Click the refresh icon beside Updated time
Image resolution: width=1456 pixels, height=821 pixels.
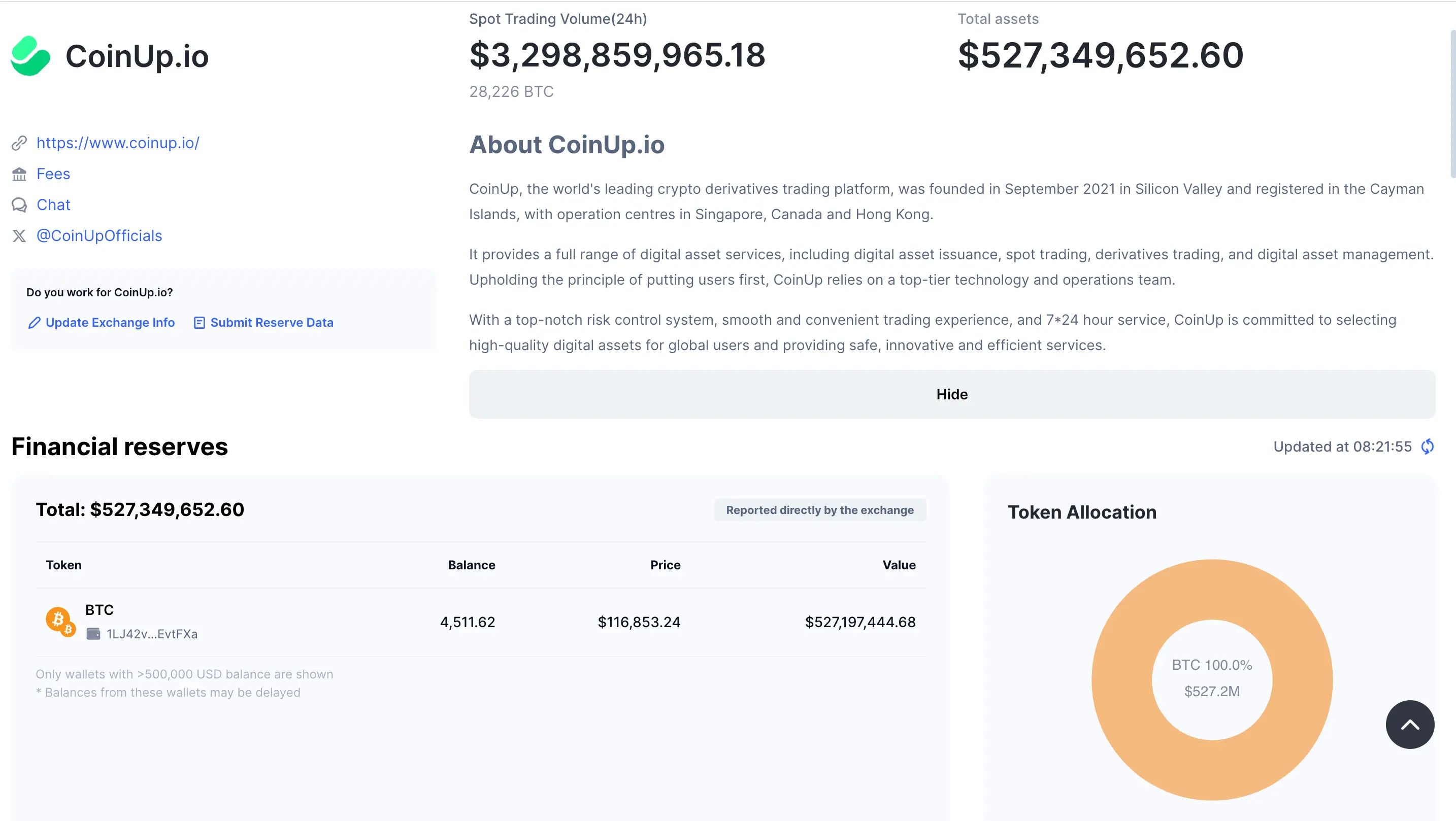click(1427, 447)
